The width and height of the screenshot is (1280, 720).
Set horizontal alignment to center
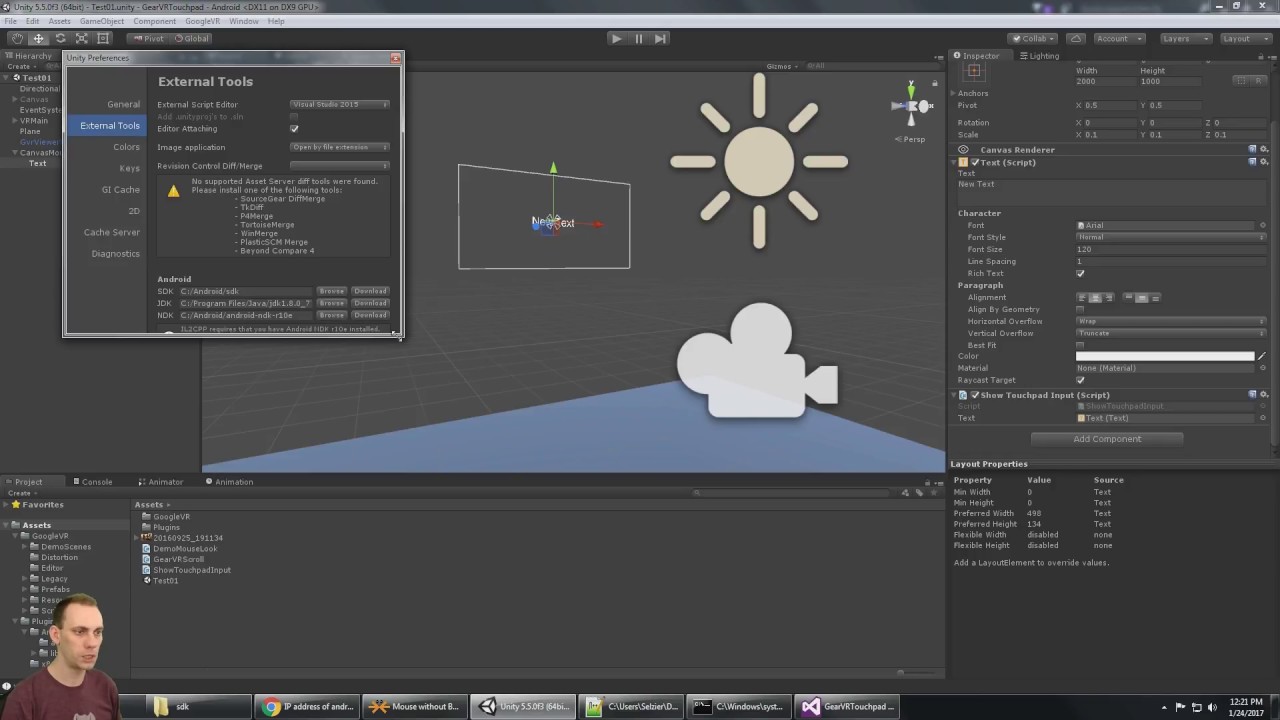click(x=1095, y=297)
